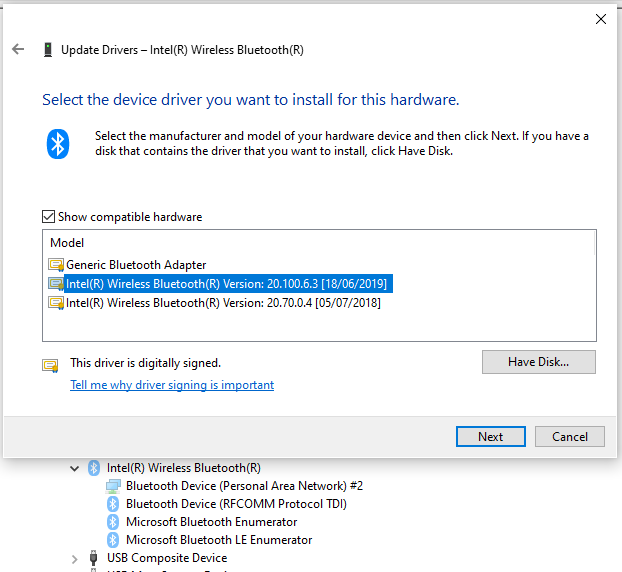Screen dimensions: 622x572
Task: Click USB plug icon of USB Composite Device
Action: click(x=94, y=557)
